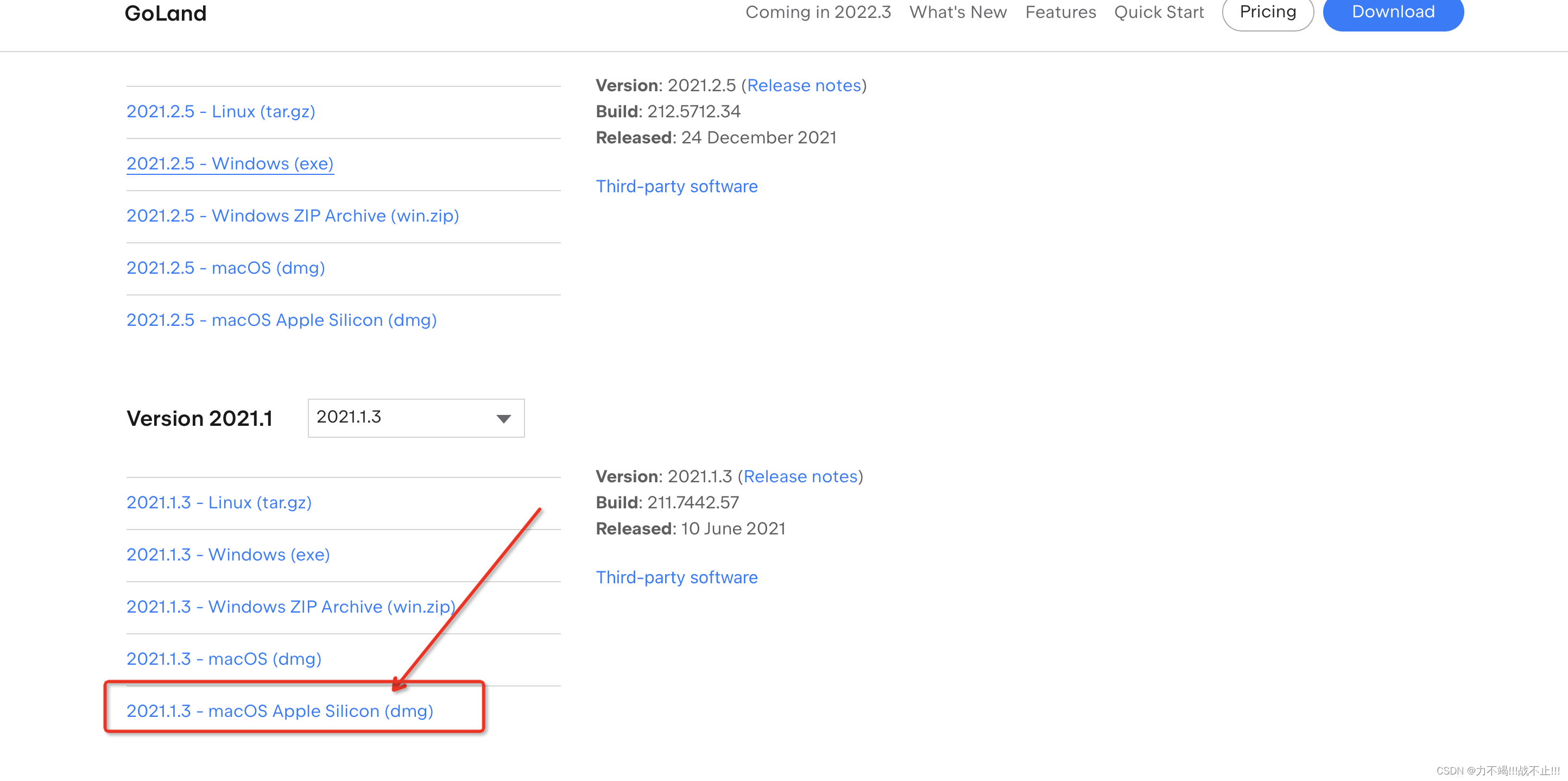Download 2021.1.3 Windows exe installer
Viewport: 1568px width, 781px height.
point(227,555)
